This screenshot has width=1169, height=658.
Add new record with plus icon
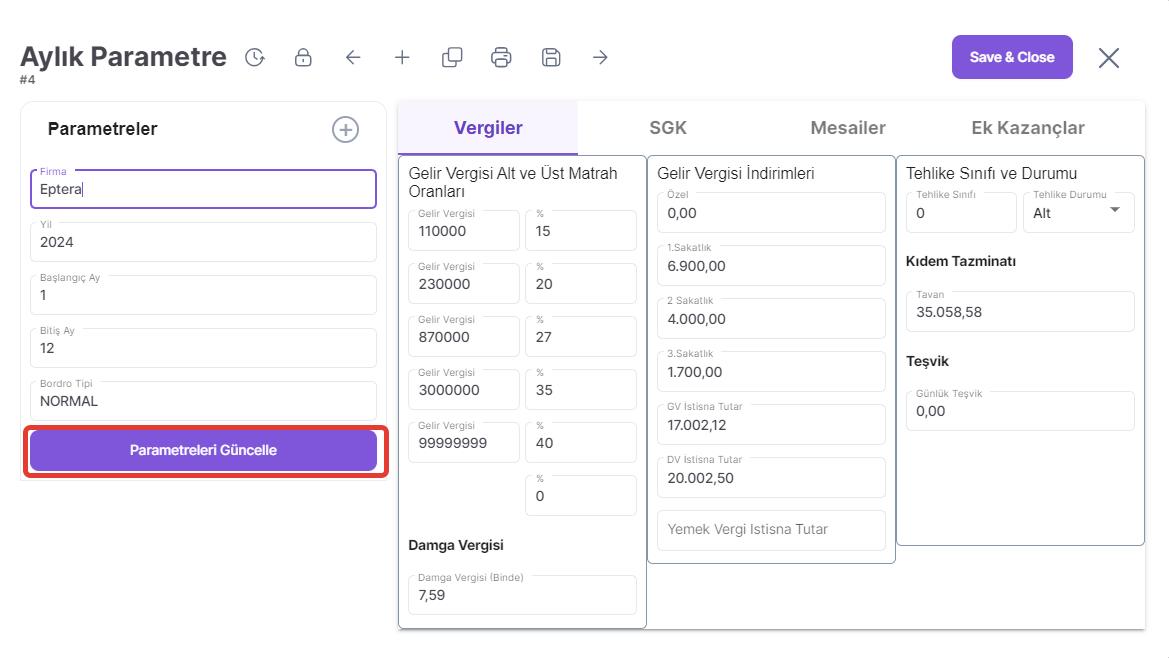(x=402, y=58)
